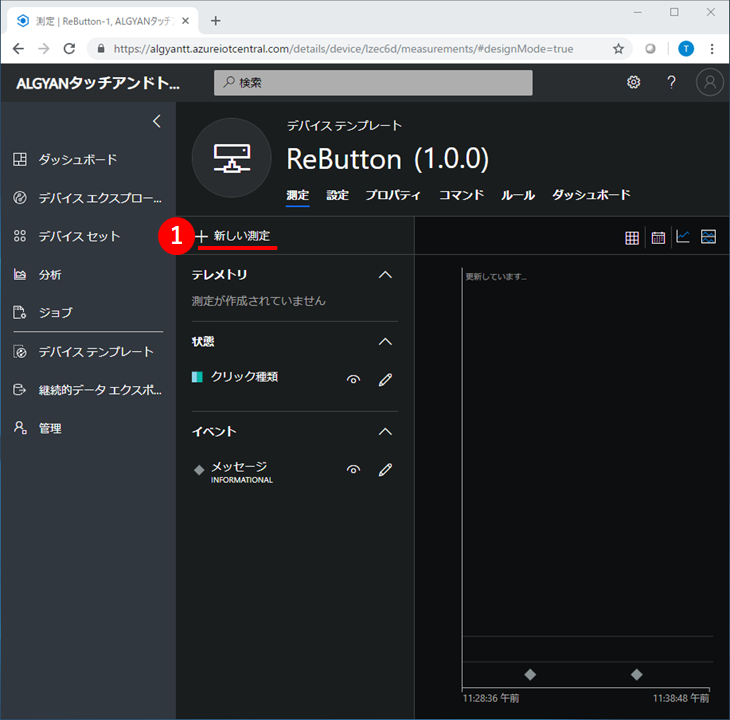Open the user account avatar in the header

click(710, 82)
